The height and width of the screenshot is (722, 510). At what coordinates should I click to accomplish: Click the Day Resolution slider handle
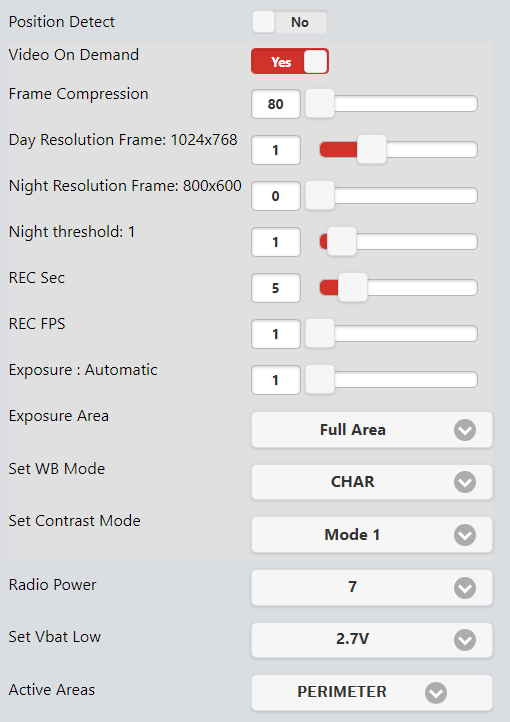[371, 150]
